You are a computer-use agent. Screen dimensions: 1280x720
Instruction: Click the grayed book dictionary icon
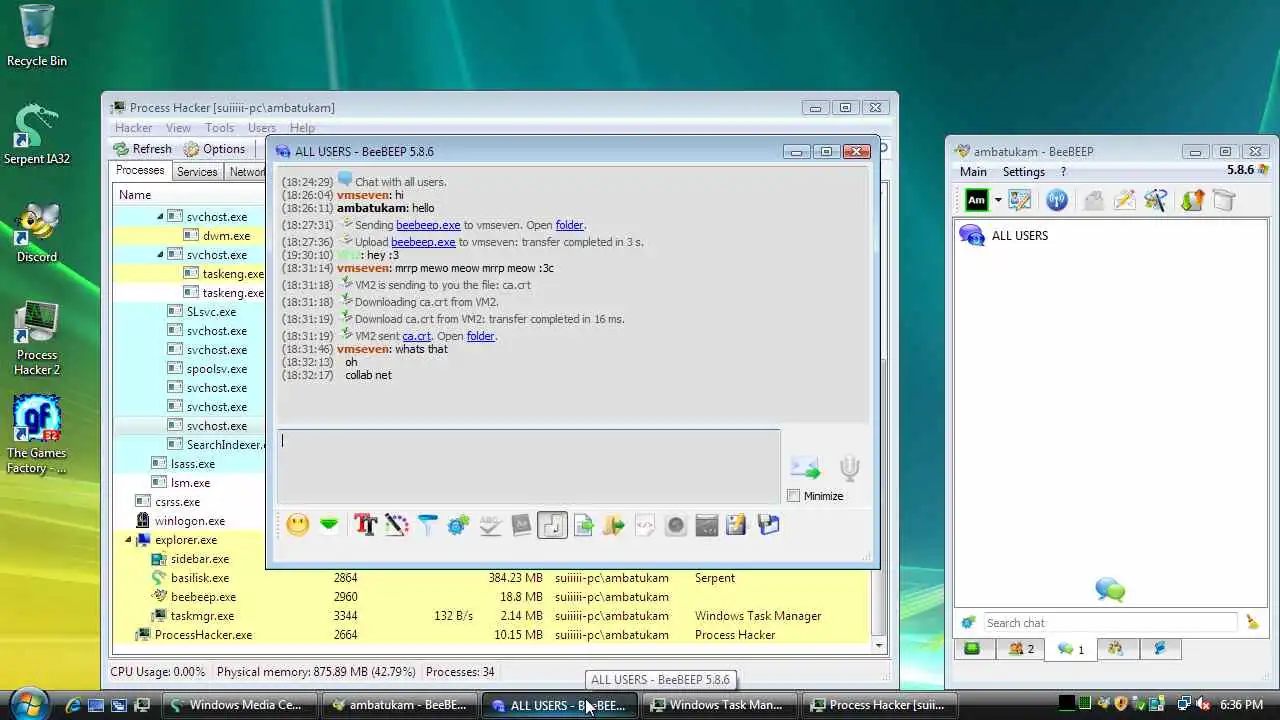click(521, 525)
